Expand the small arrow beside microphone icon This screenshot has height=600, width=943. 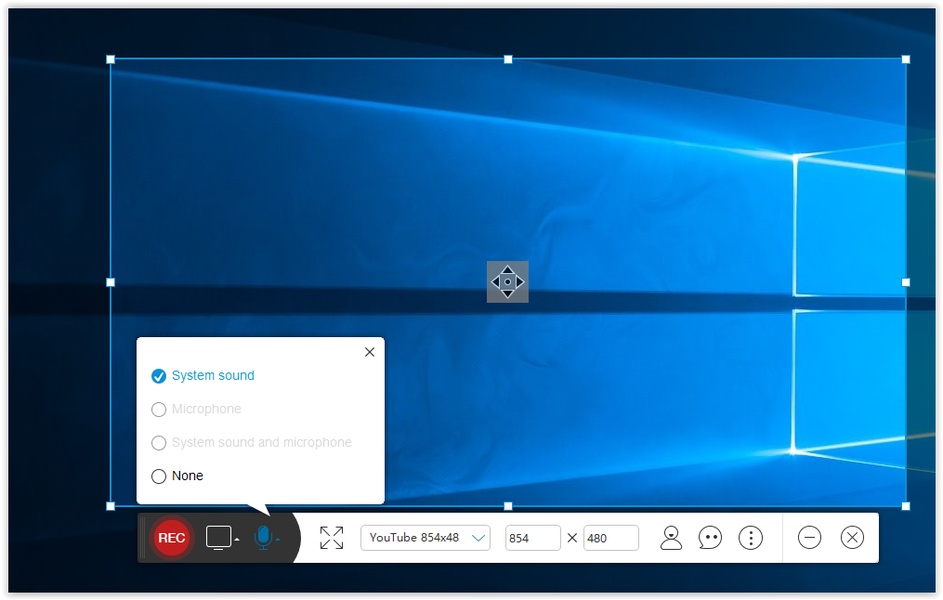[278, 540]
